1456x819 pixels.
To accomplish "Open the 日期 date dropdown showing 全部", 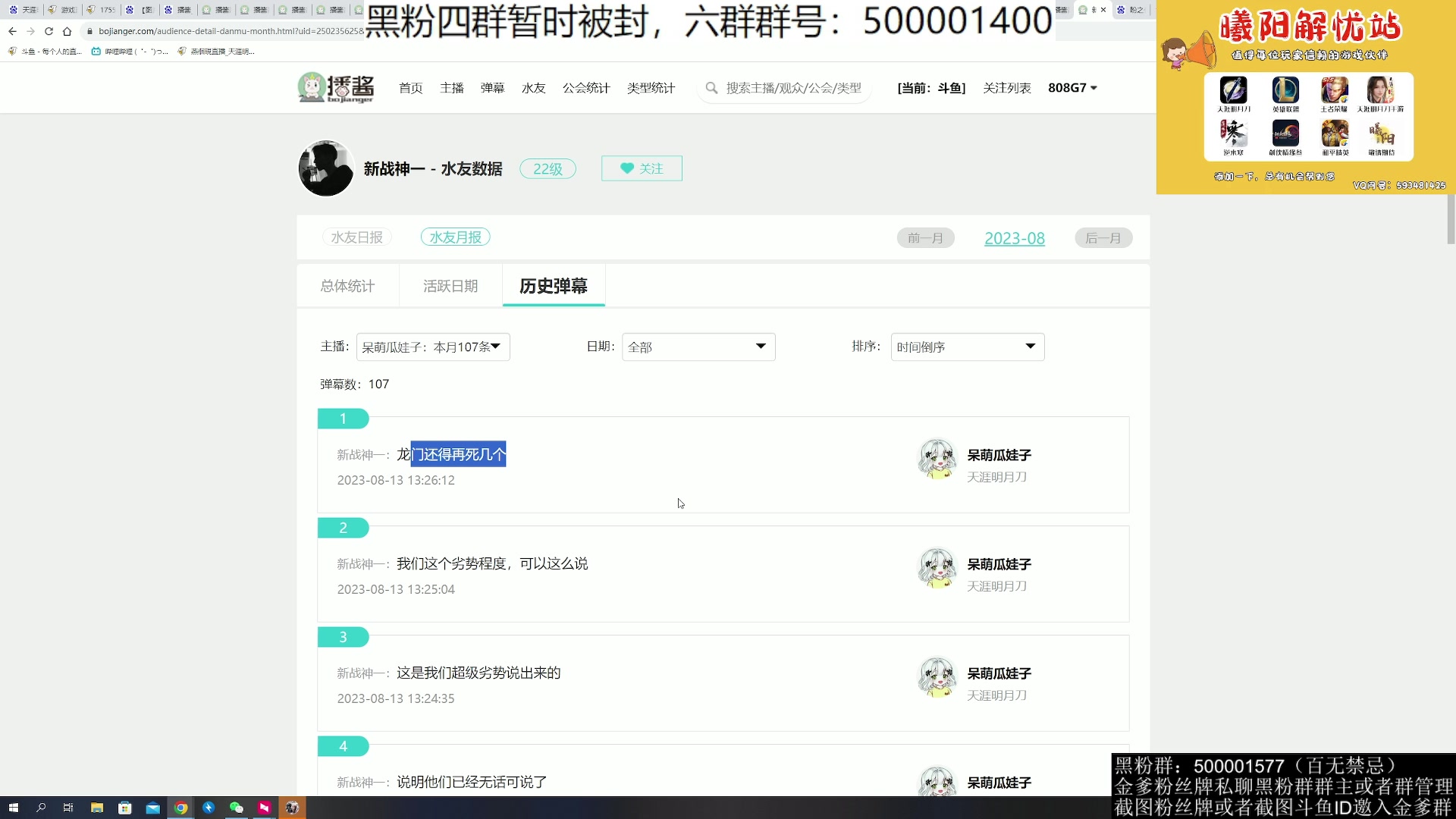I will click(697, 347).
